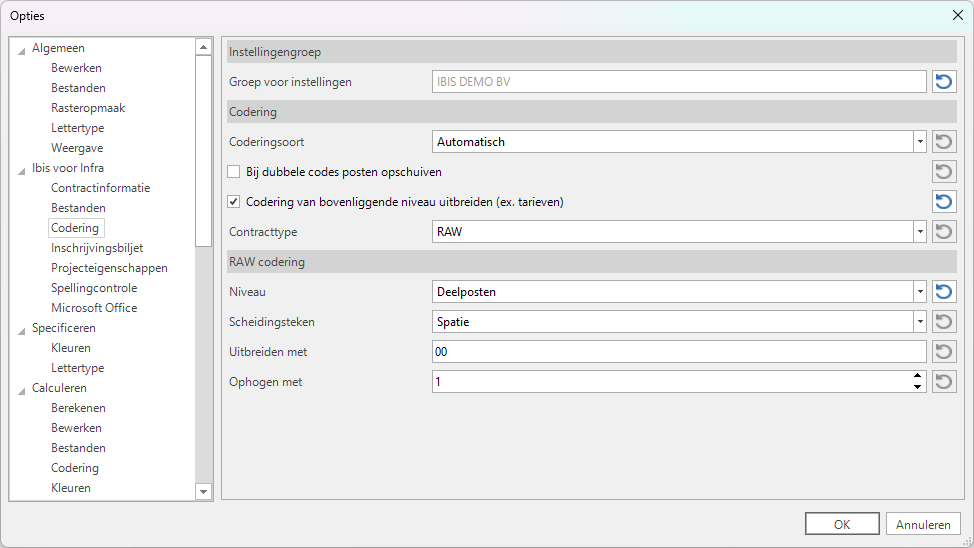Reset the Ophogen met value
Viewport: 974px width, 548px height.
[x=944, y=382]
